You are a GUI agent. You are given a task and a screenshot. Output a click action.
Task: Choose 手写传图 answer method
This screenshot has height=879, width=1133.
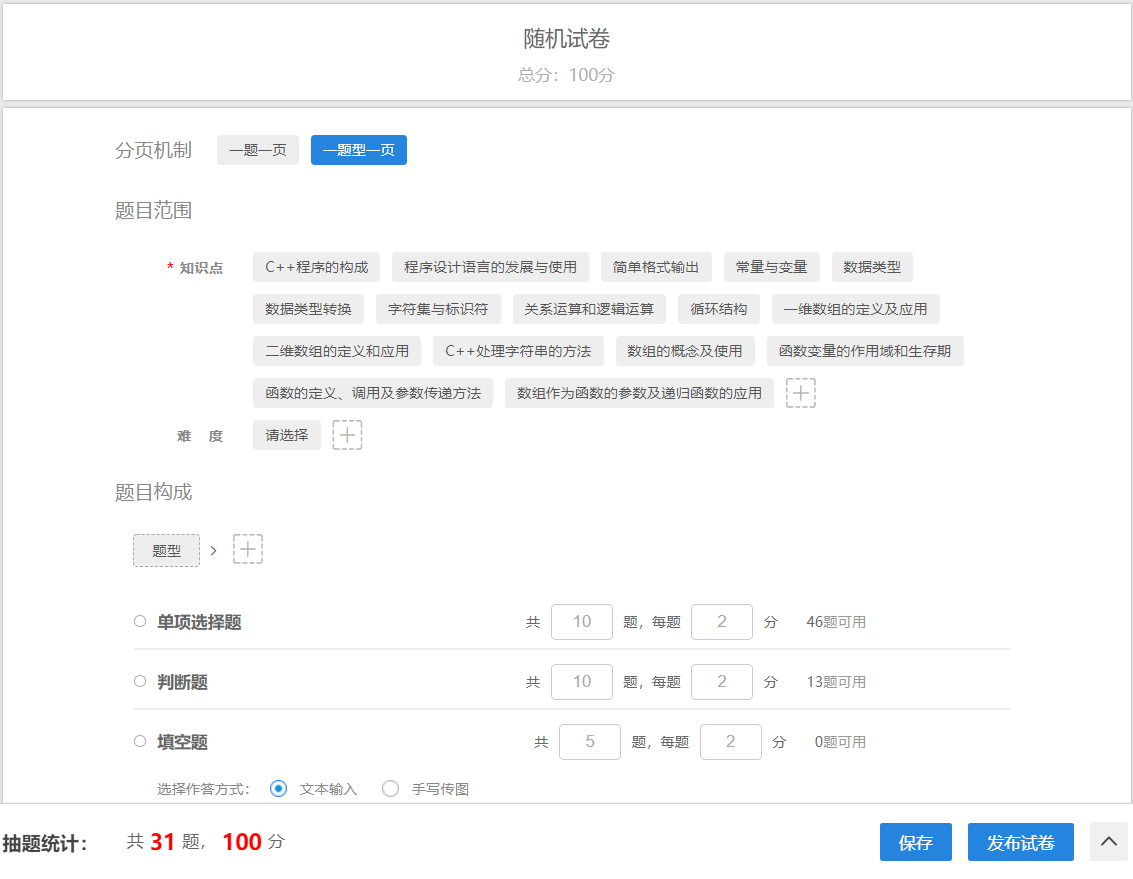pos(390,789)
